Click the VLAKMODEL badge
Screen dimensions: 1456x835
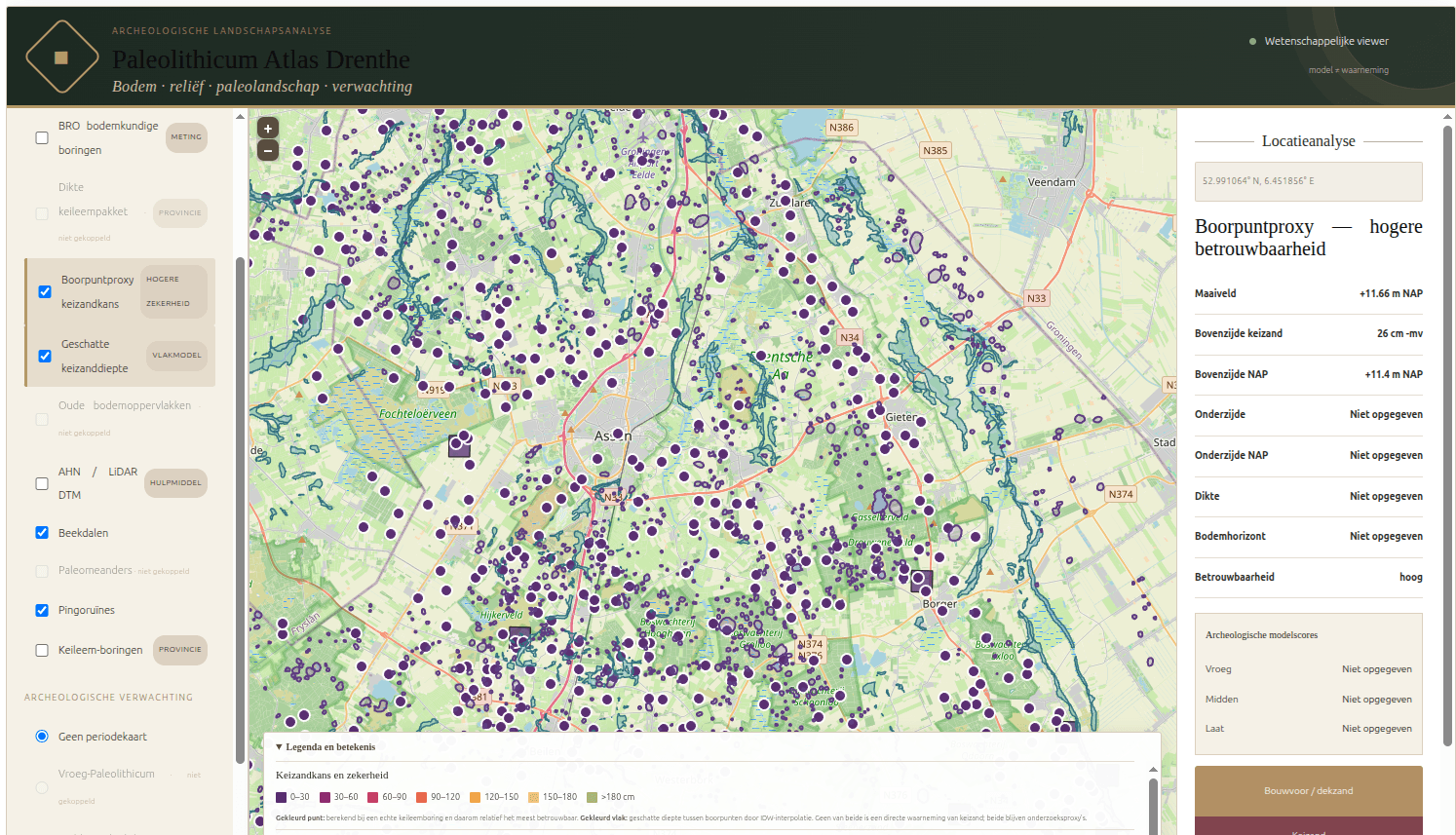pos(176,356)
